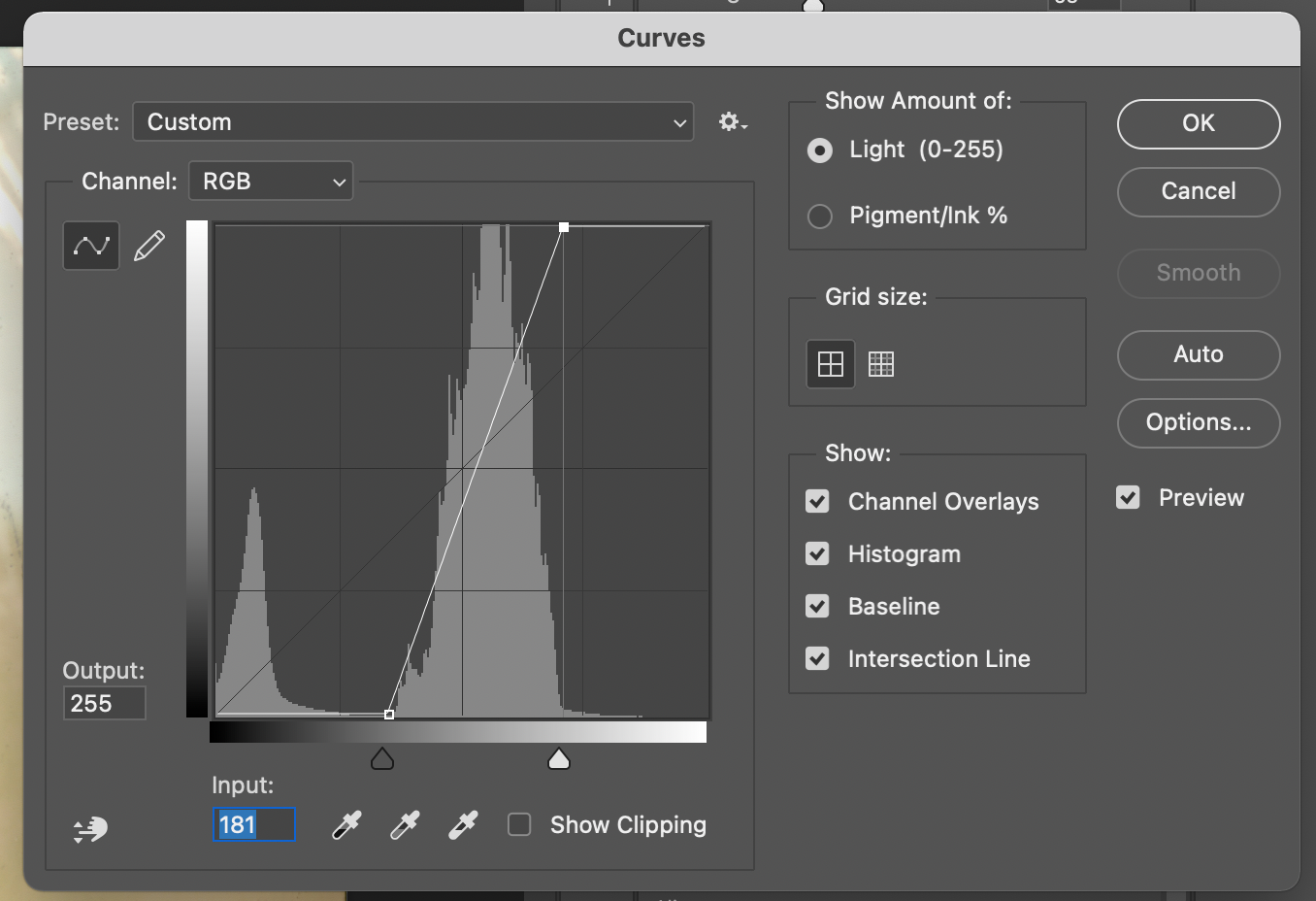Open the Preset dropdown showing Custom
The height and width of the screenshot is (901, 1316).
(x=412, y=121)
